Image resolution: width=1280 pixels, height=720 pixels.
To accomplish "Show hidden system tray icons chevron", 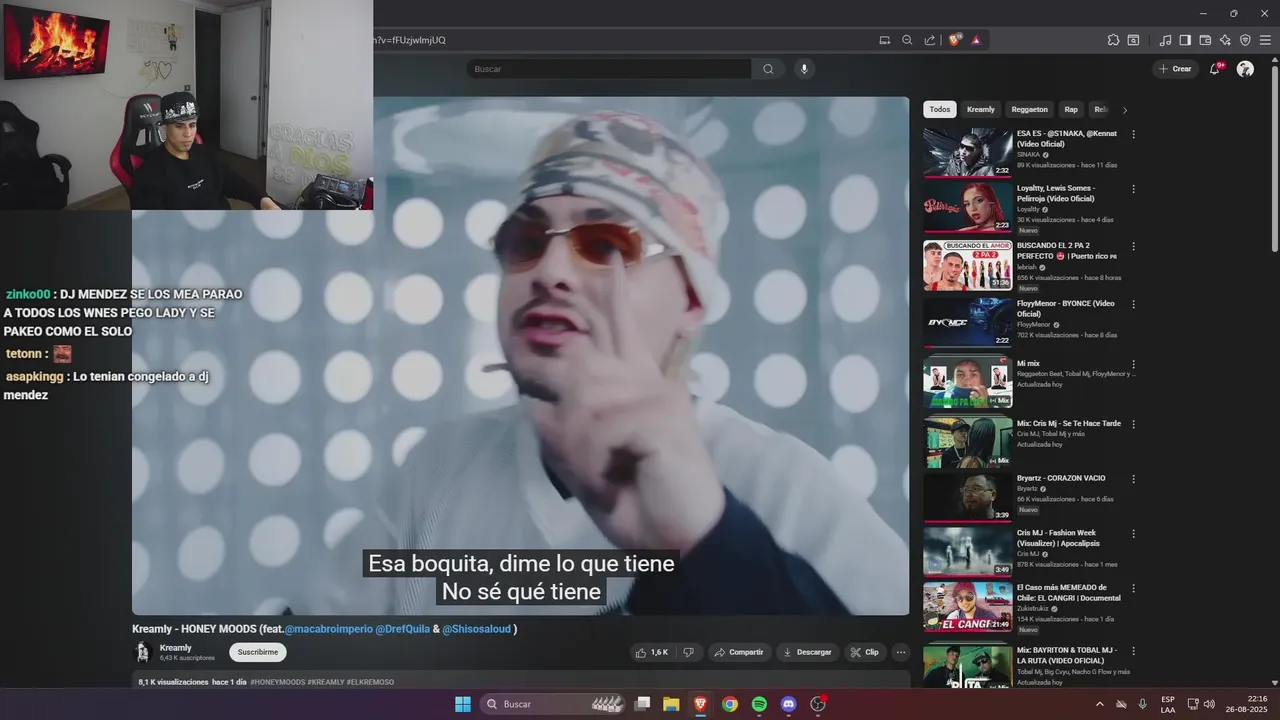I will coord(1101,704).
